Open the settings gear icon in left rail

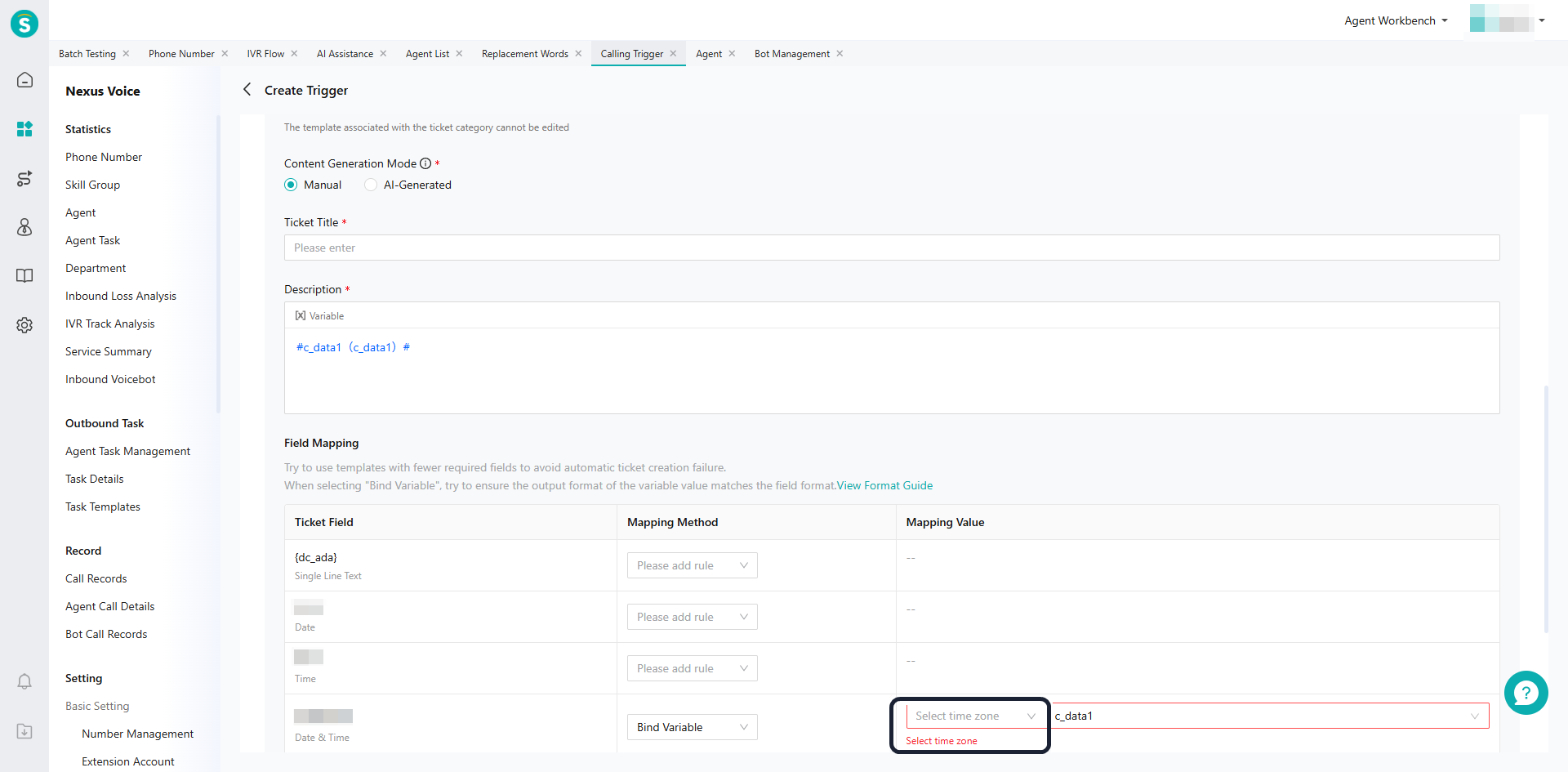coord(24,325)
